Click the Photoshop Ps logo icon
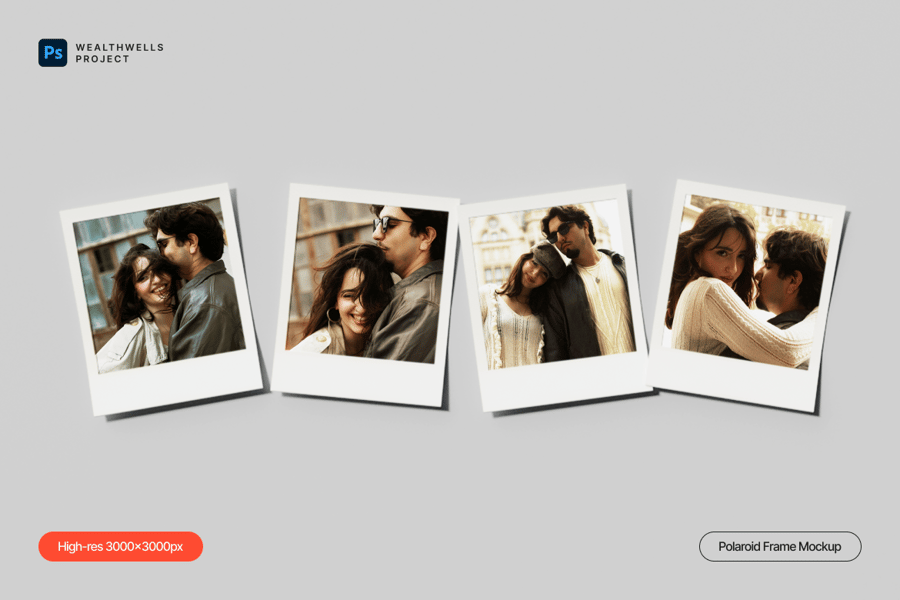 (53, 53)
